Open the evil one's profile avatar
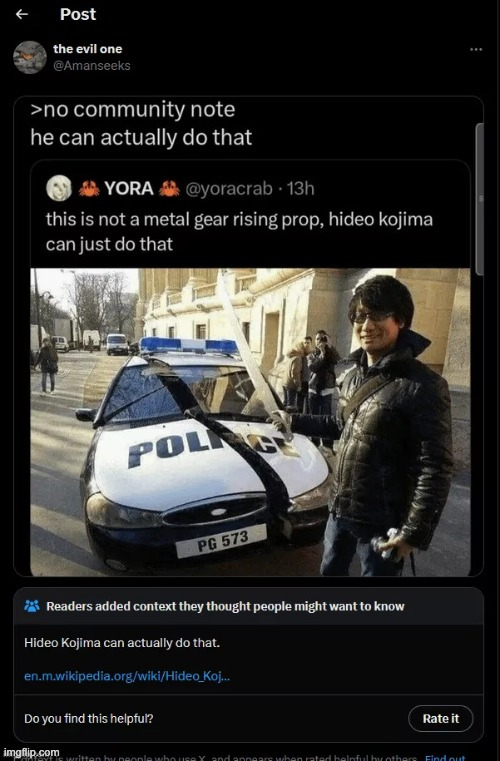 [x=30, y=57]
